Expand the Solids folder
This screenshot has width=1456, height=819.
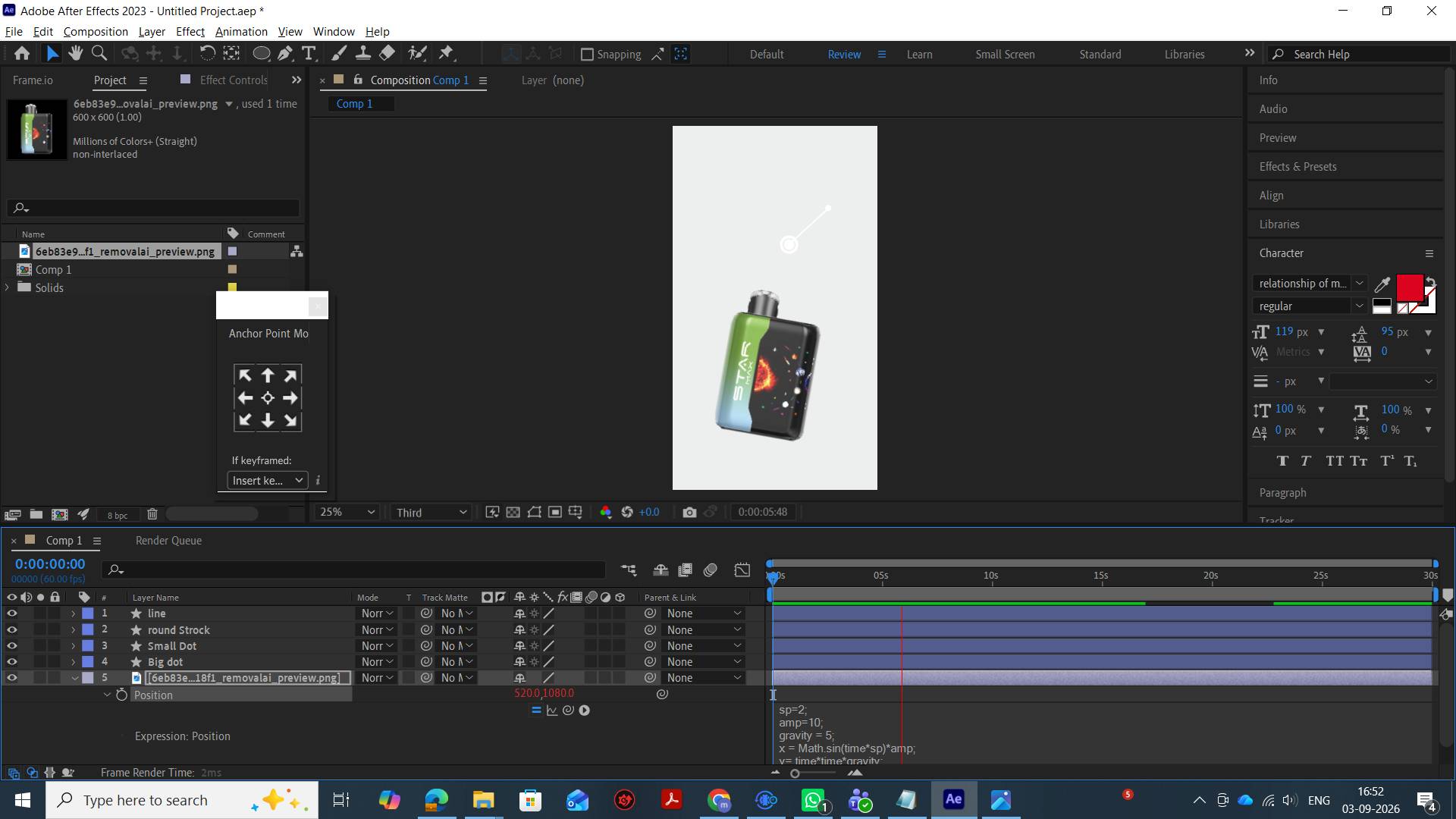coord(8,287)
